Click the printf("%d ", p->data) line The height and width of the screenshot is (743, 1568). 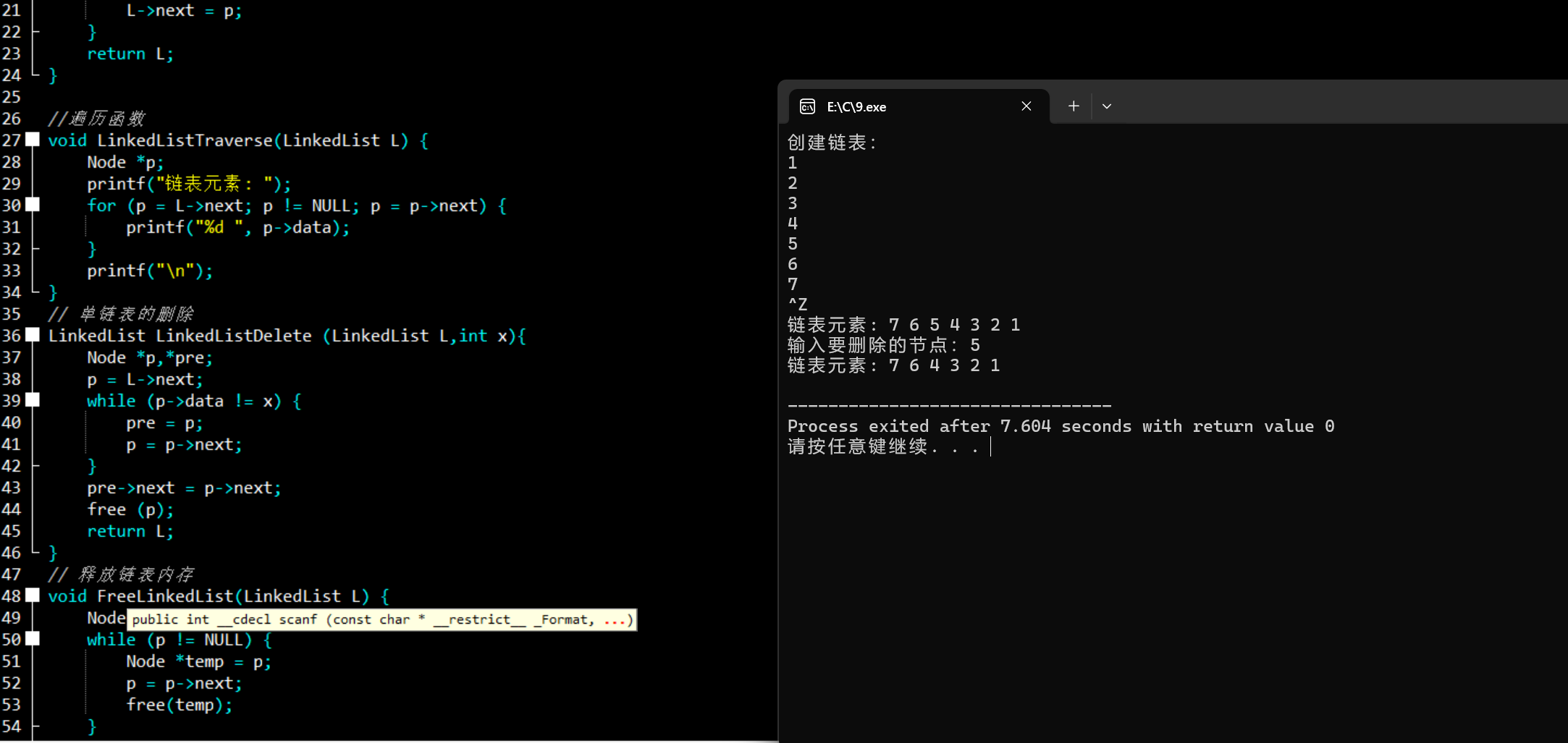(x=237, y=228)
